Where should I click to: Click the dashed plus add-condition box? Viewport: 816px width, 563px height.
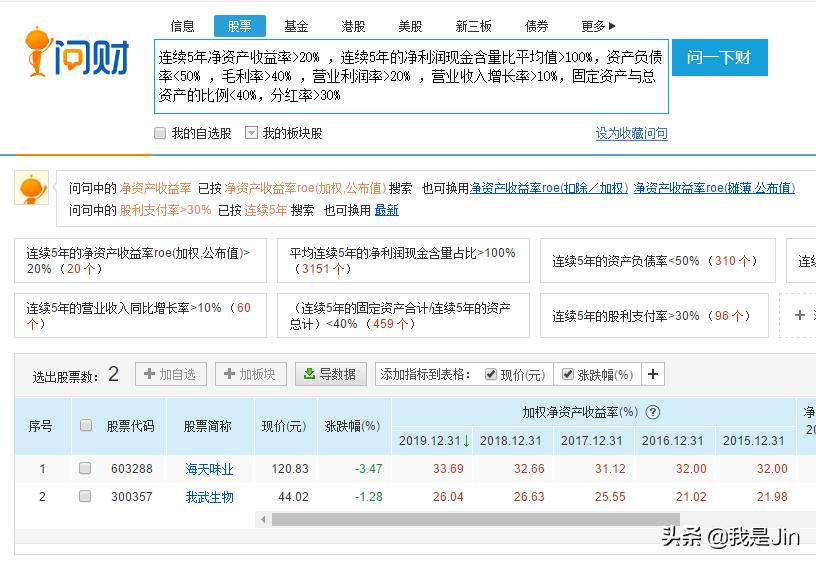(x=800, y=315)
